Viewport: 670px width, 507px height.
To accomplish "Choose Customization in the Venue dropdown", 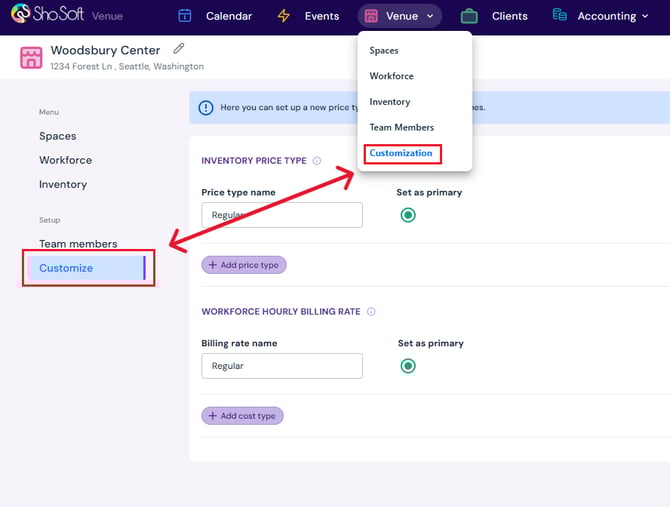I will pos(401,153).
